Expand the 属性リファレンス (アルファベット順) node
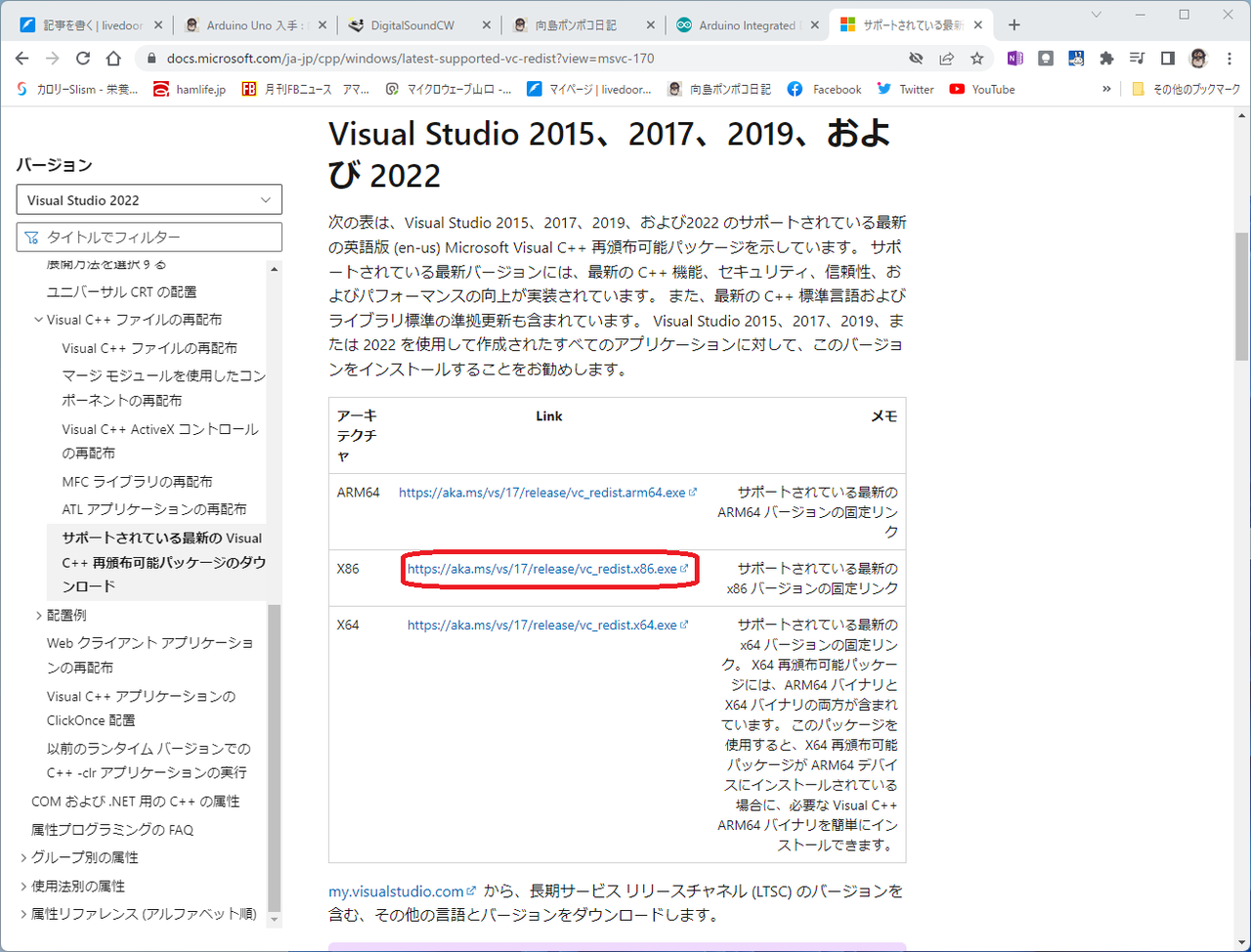The width and height of the screenshot is (1251, 952). 23,914
